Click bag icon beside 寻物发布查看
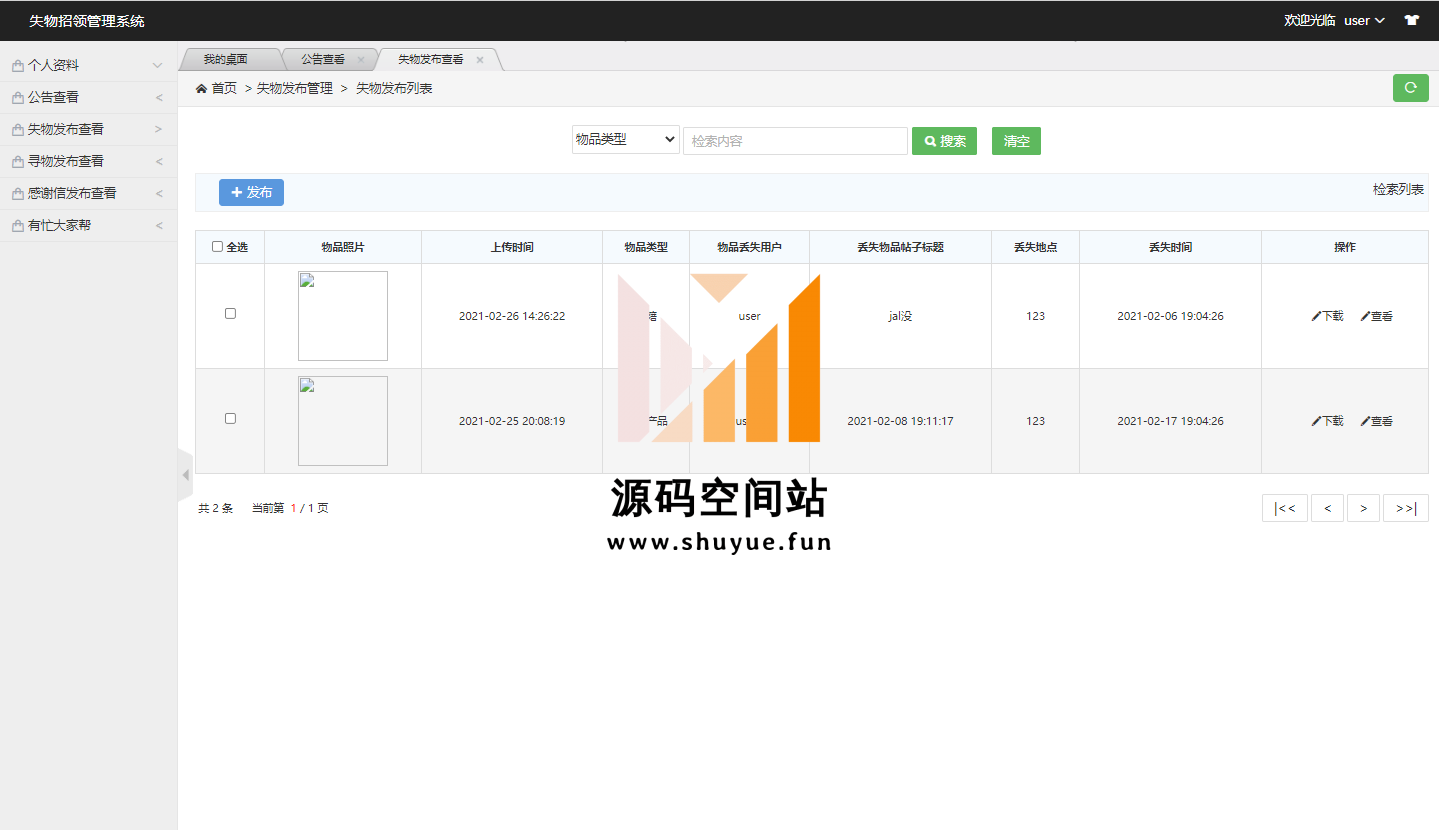The height and width of the screenshot is (830, 1439). [17, 162]
